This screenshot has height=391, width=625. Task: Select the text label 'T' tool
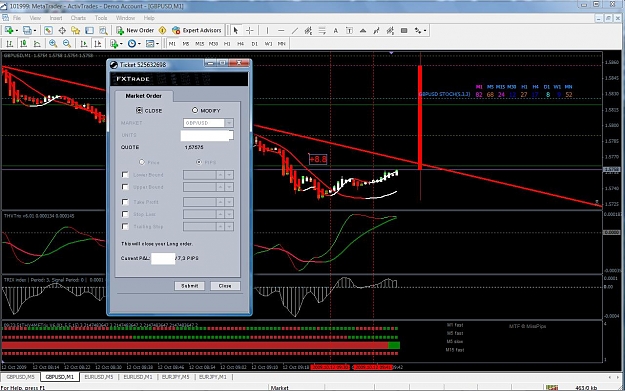[x=349, y=30]
